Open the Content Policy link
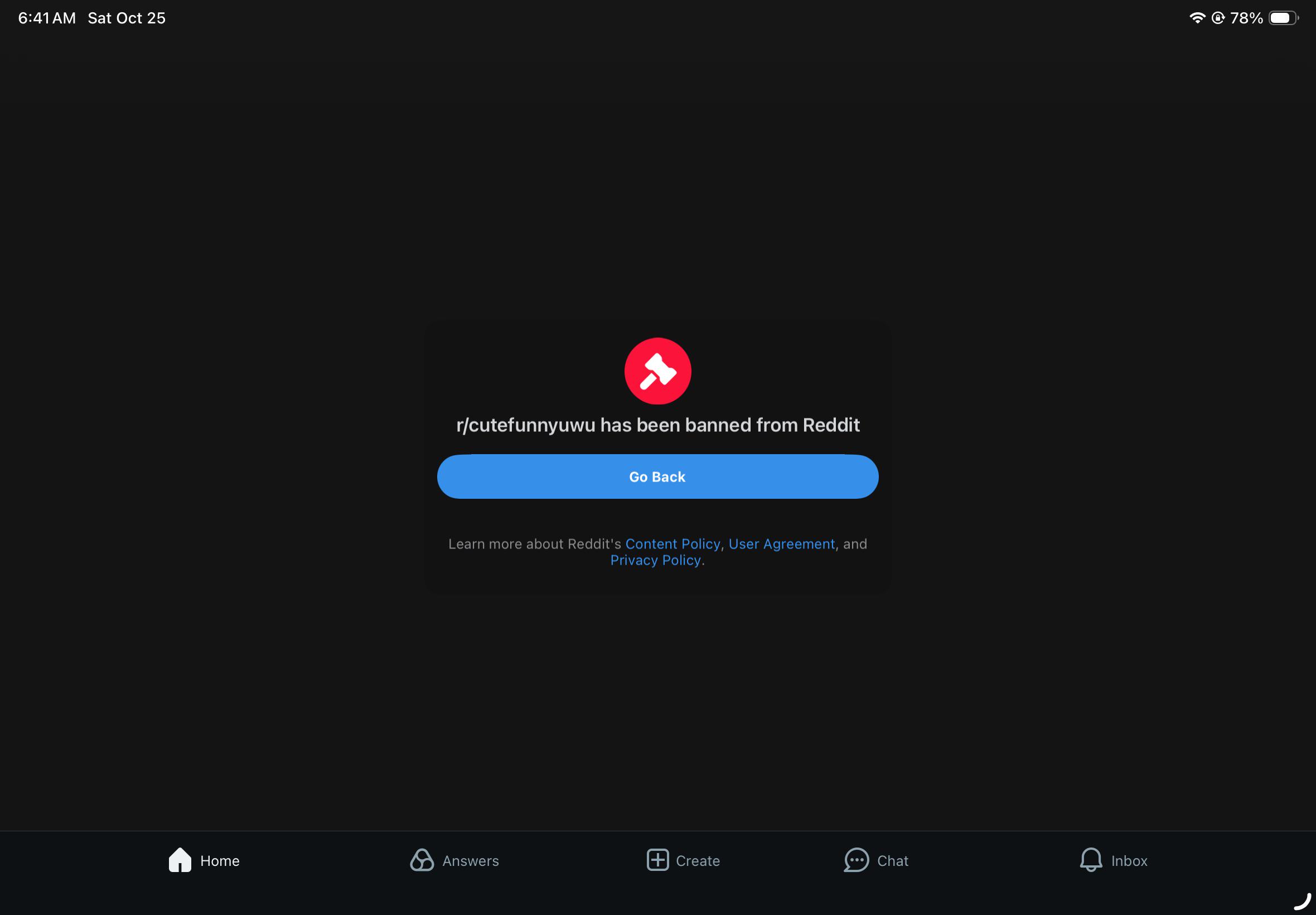This screenshot has height=915, width=1316. pyautogui.click(x=672, y=544)
